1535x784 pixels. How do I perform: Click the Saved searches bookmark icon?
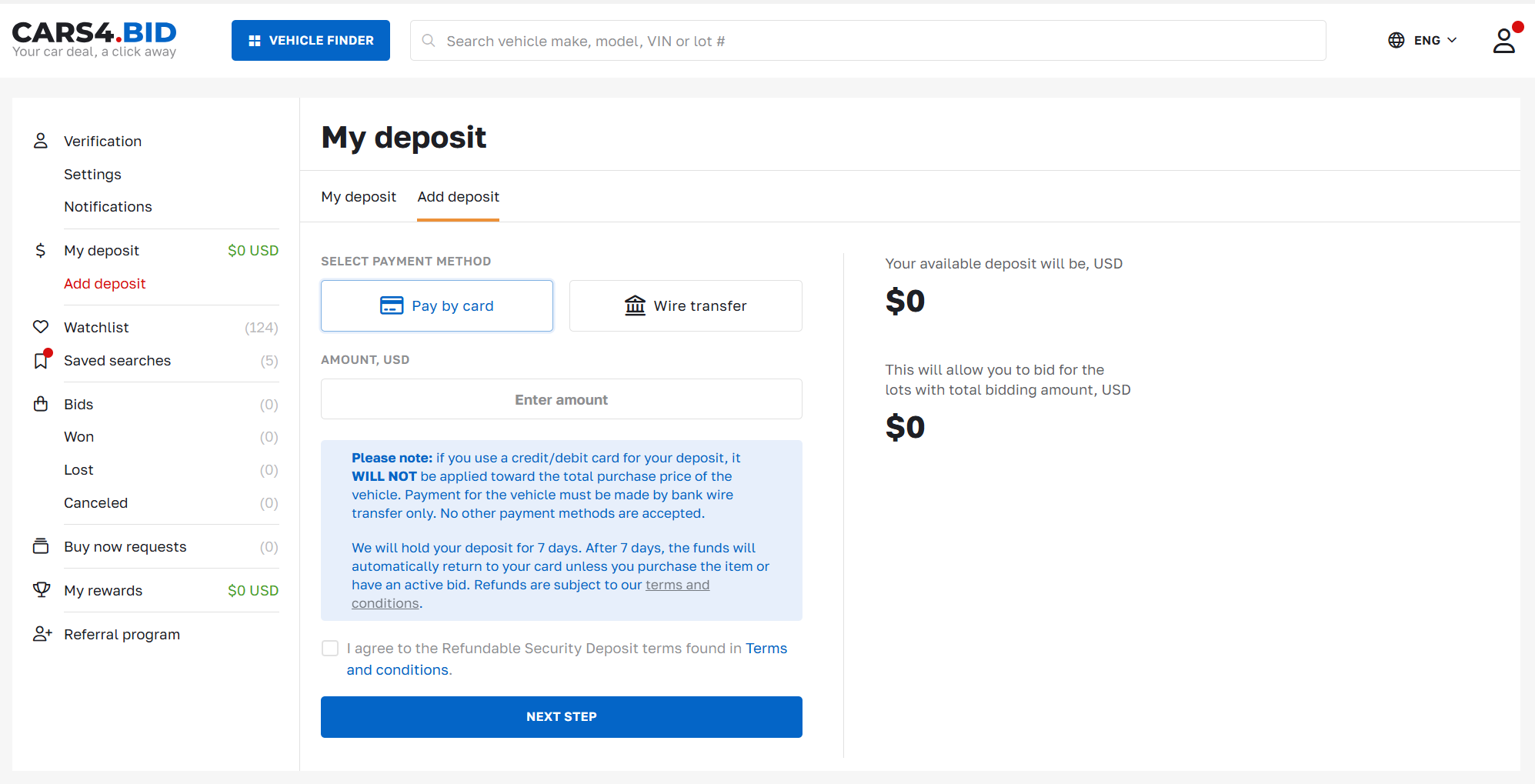(x=41, y=361)
